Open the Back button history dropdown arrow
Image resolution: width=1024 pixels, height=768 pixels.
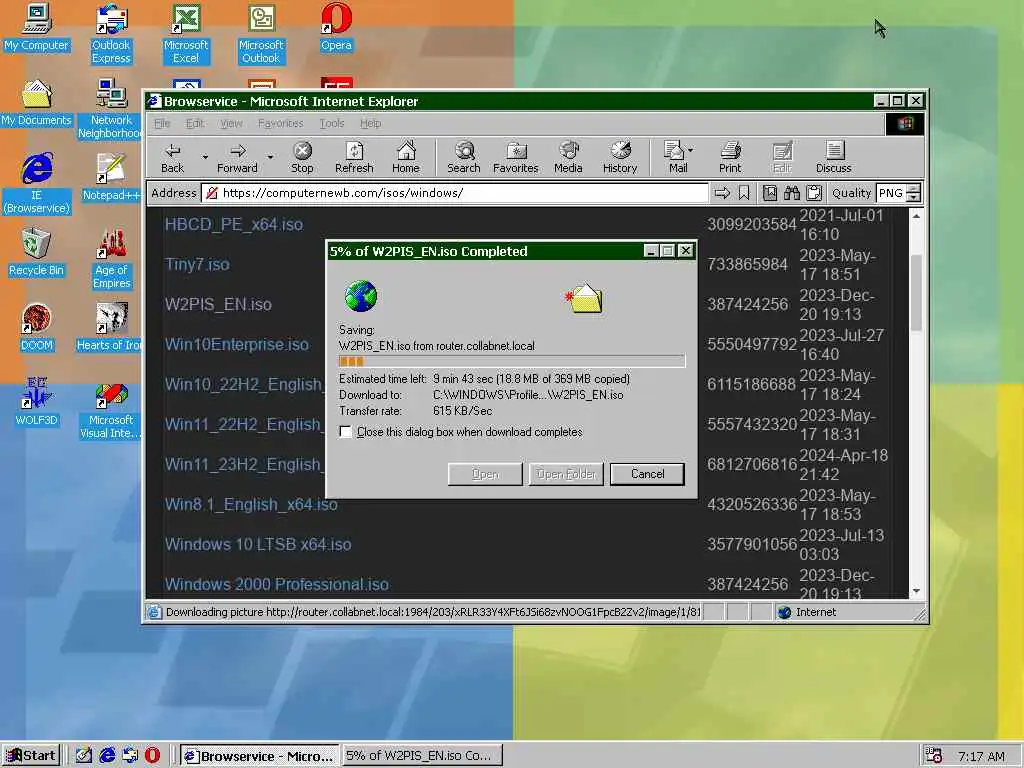(x=205, y=157)
